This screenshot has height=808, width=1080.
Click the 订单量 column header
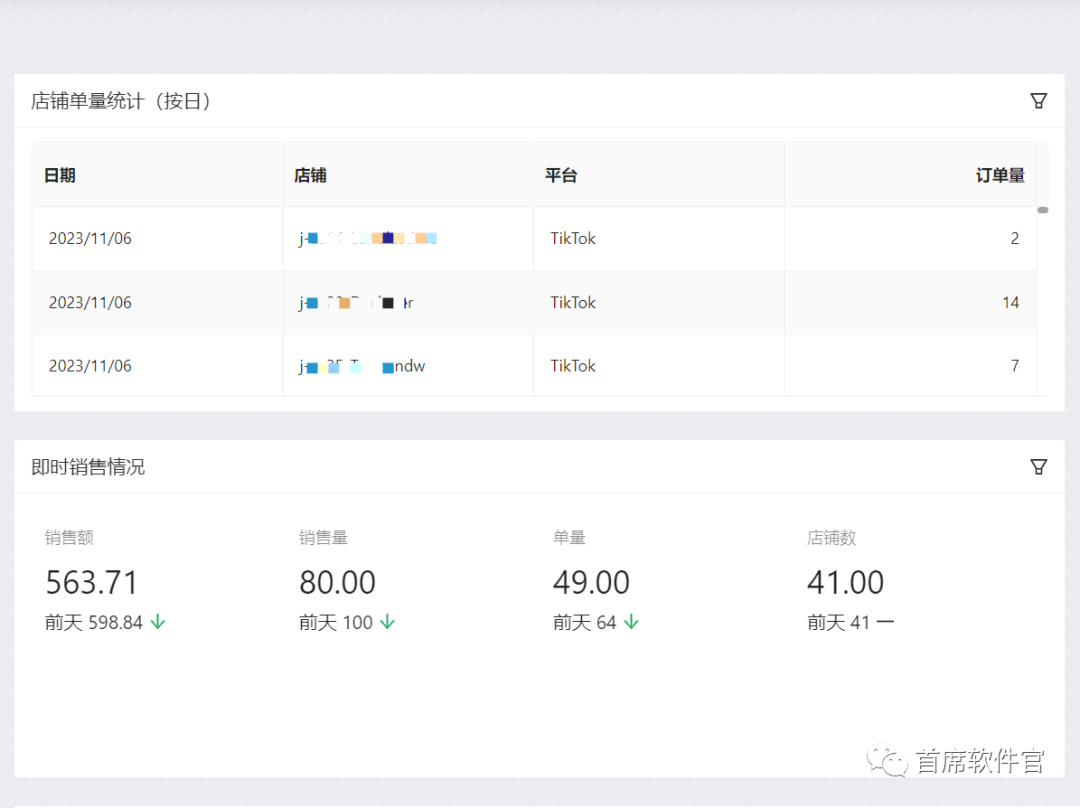[x=1000, y=176]
